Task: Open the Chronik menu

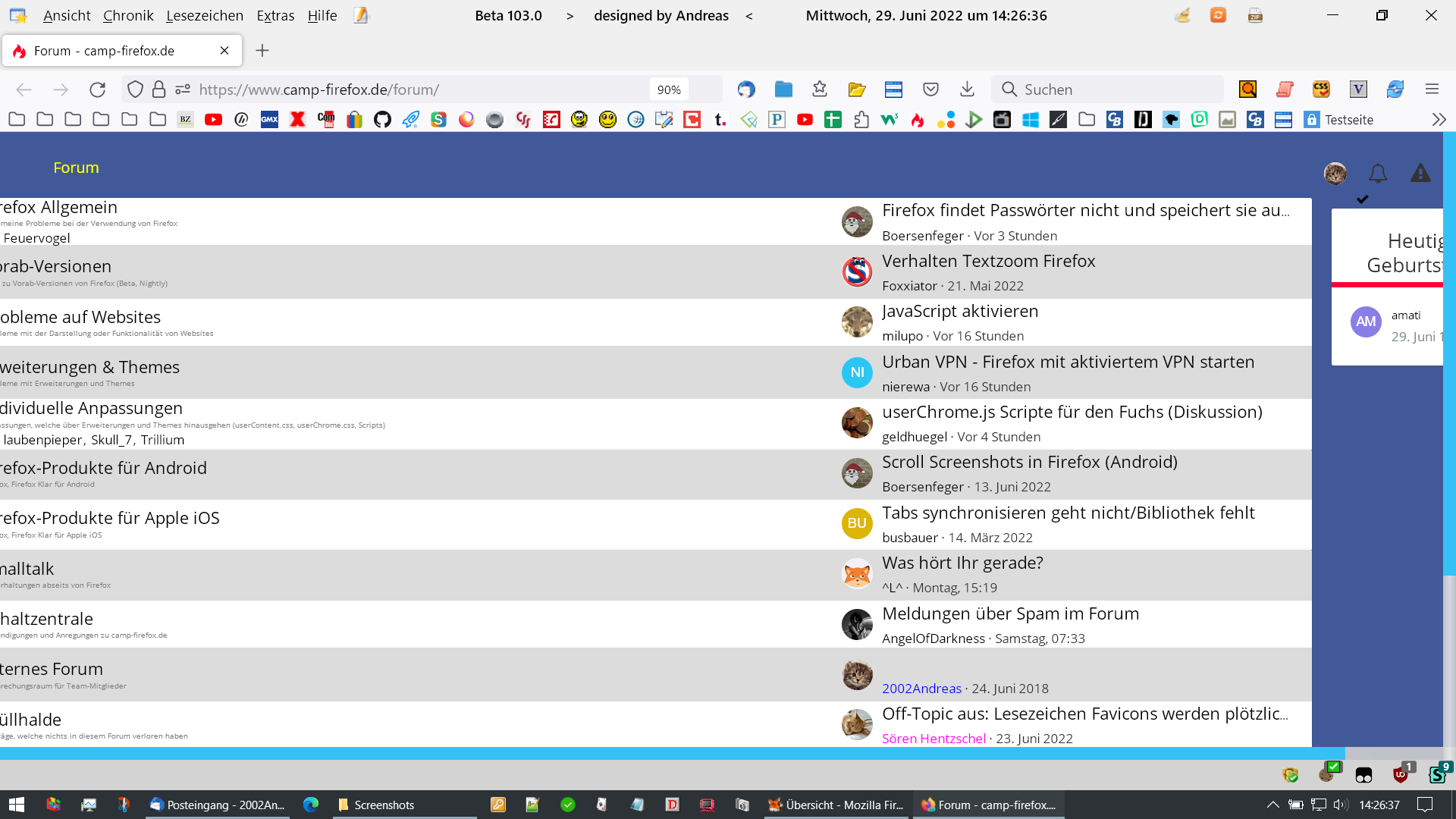Action: (x=128, y=15)
